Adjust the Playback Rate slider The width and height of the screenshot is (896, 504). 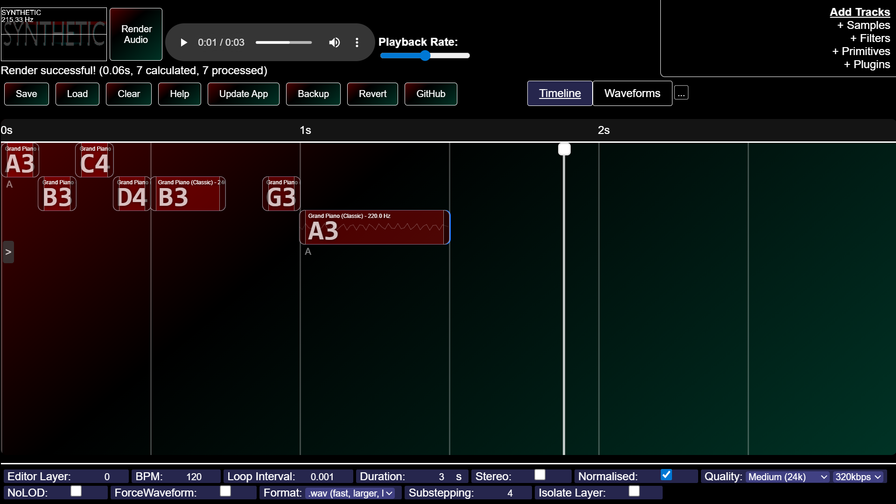[x=425, y=55]
